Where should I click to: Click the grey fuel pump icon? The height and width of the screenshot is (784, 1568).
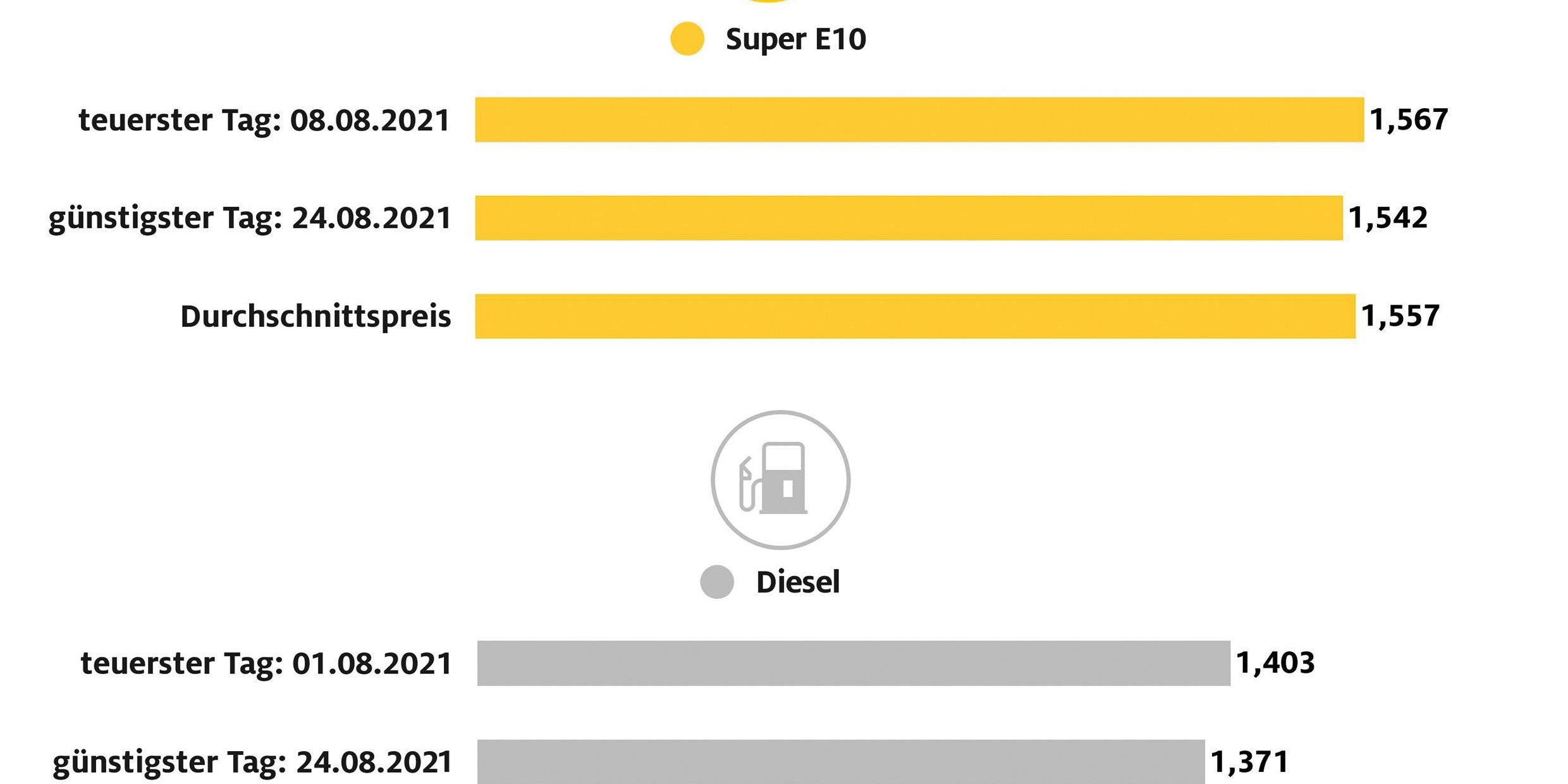[x=780, y=479]
